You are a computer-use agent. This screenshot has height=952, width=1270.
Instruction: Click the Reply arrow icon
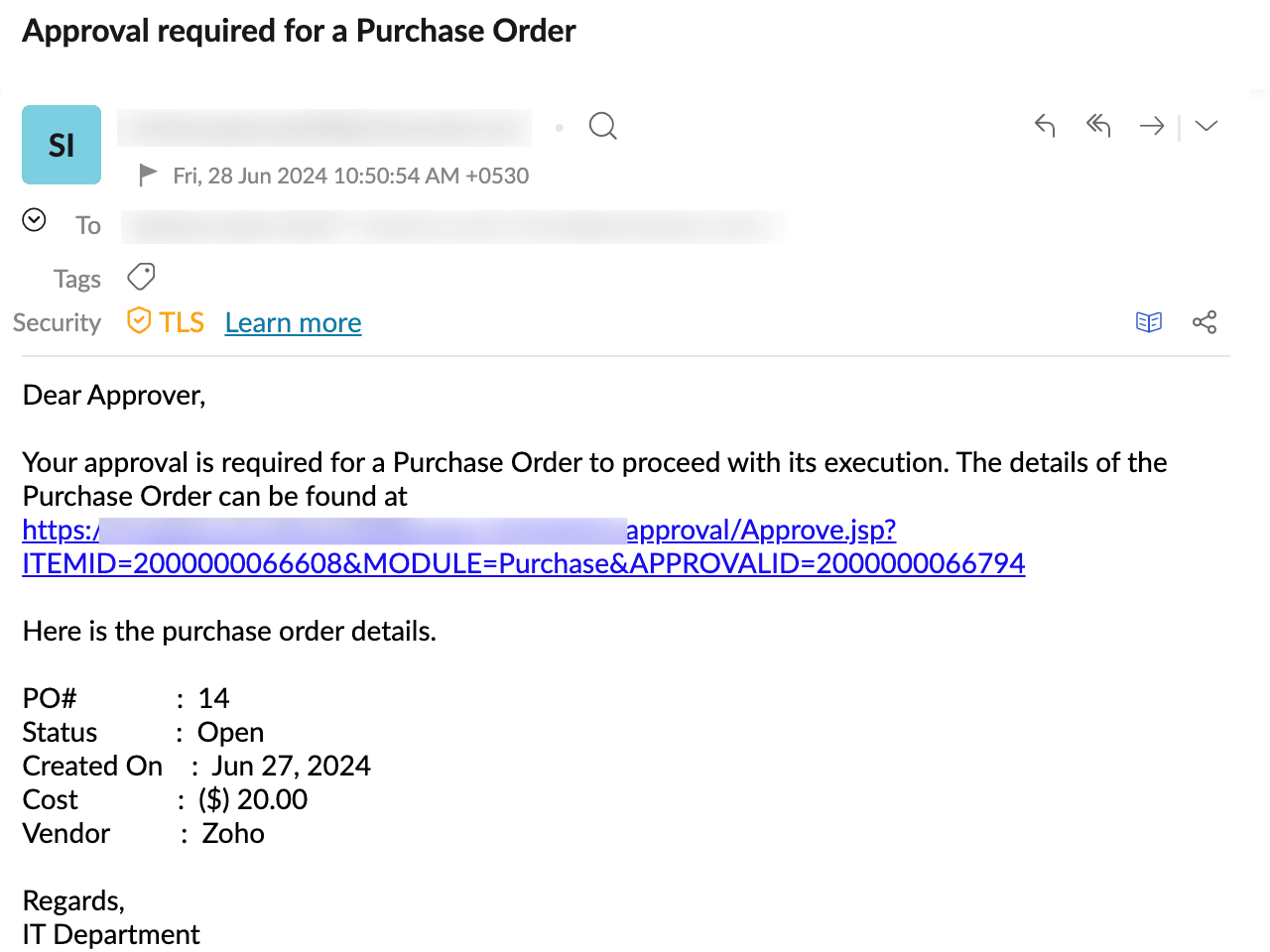1045,125
